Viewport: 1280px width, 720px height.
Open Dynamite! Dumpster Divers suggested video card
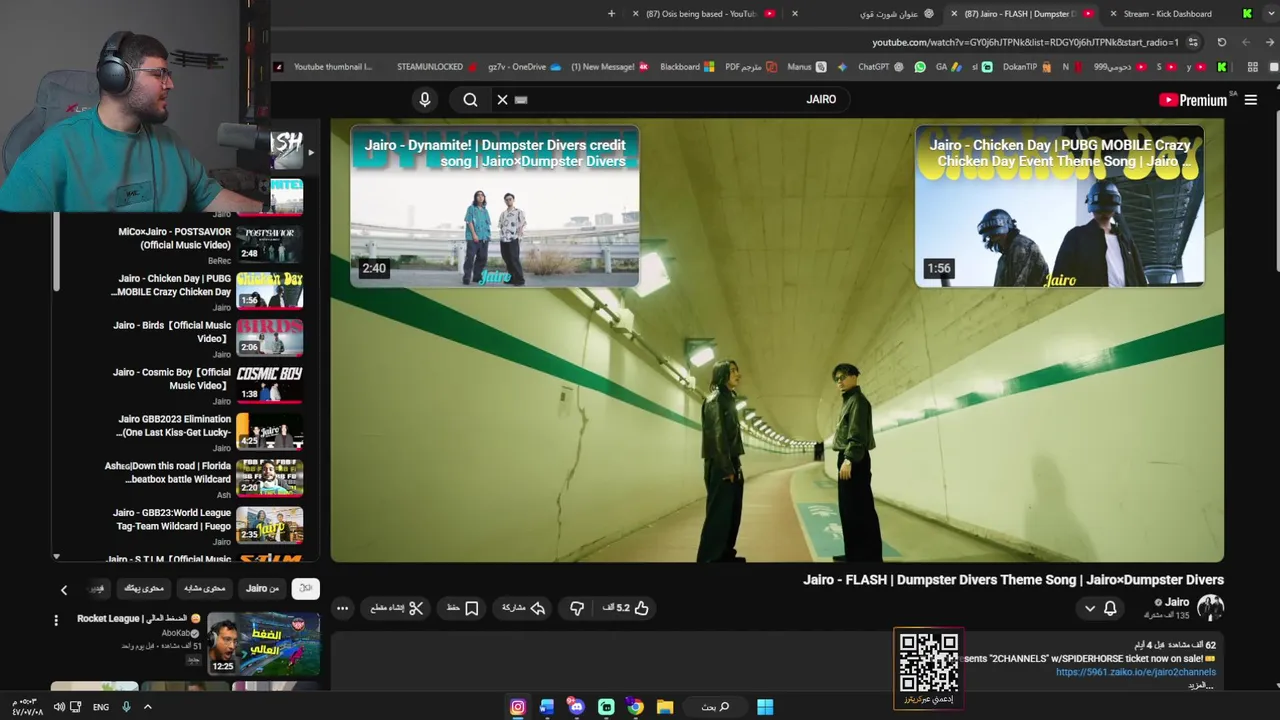coord(494,206)
